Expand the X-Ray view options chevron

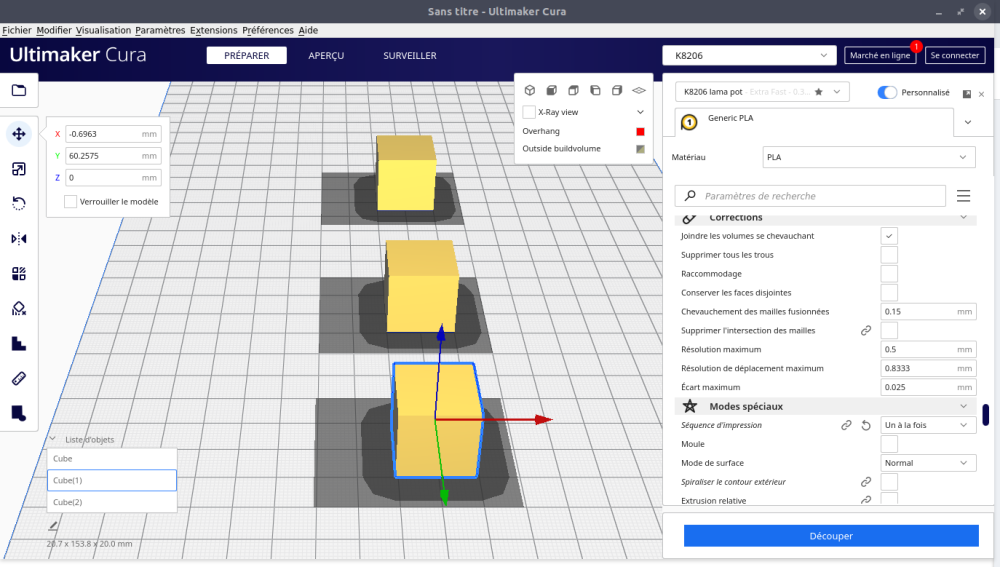tap(640, 112)
